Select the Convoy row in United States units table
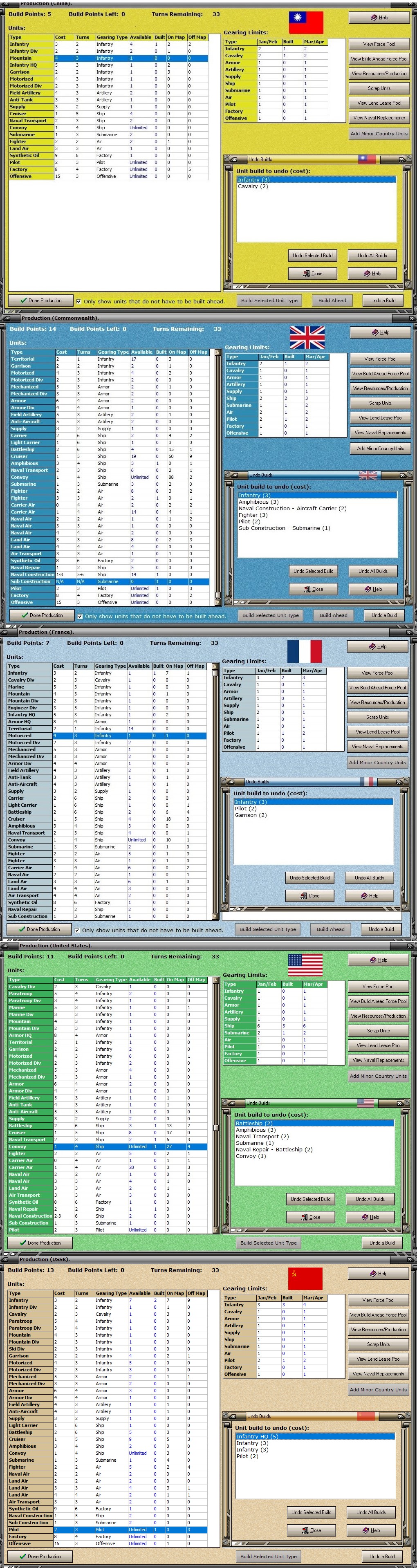The height and width of the screenshot is (1568, 417). click(107, 1147)
